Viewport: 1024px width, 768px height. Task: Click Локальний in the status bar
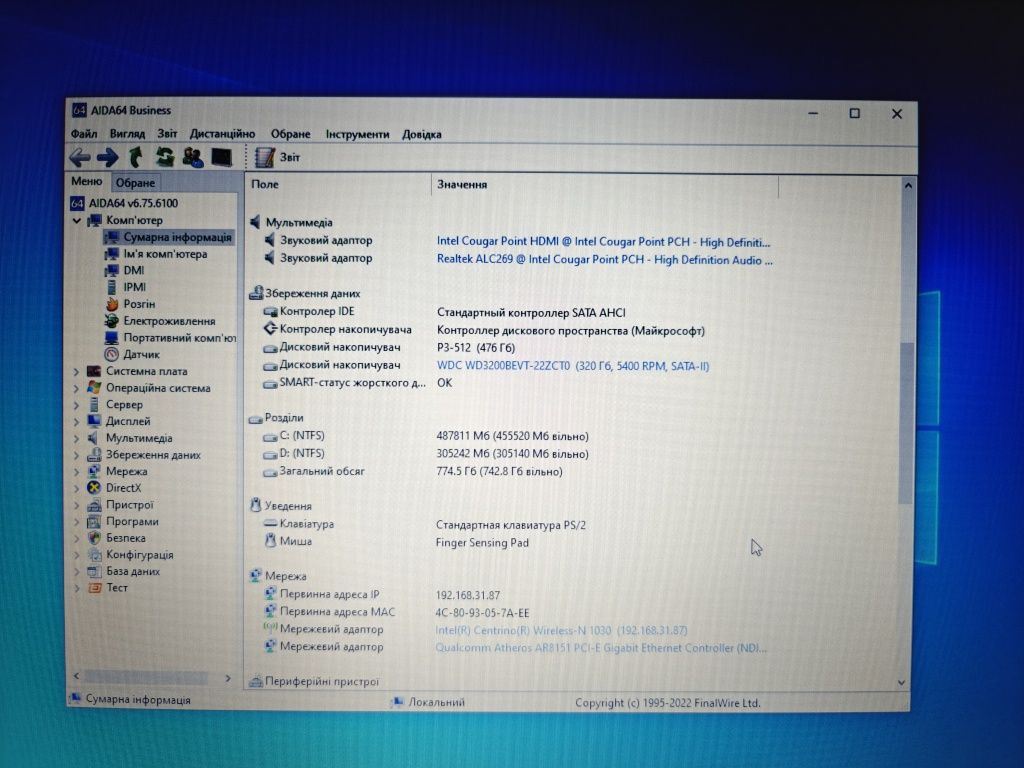tap(436, 703)
